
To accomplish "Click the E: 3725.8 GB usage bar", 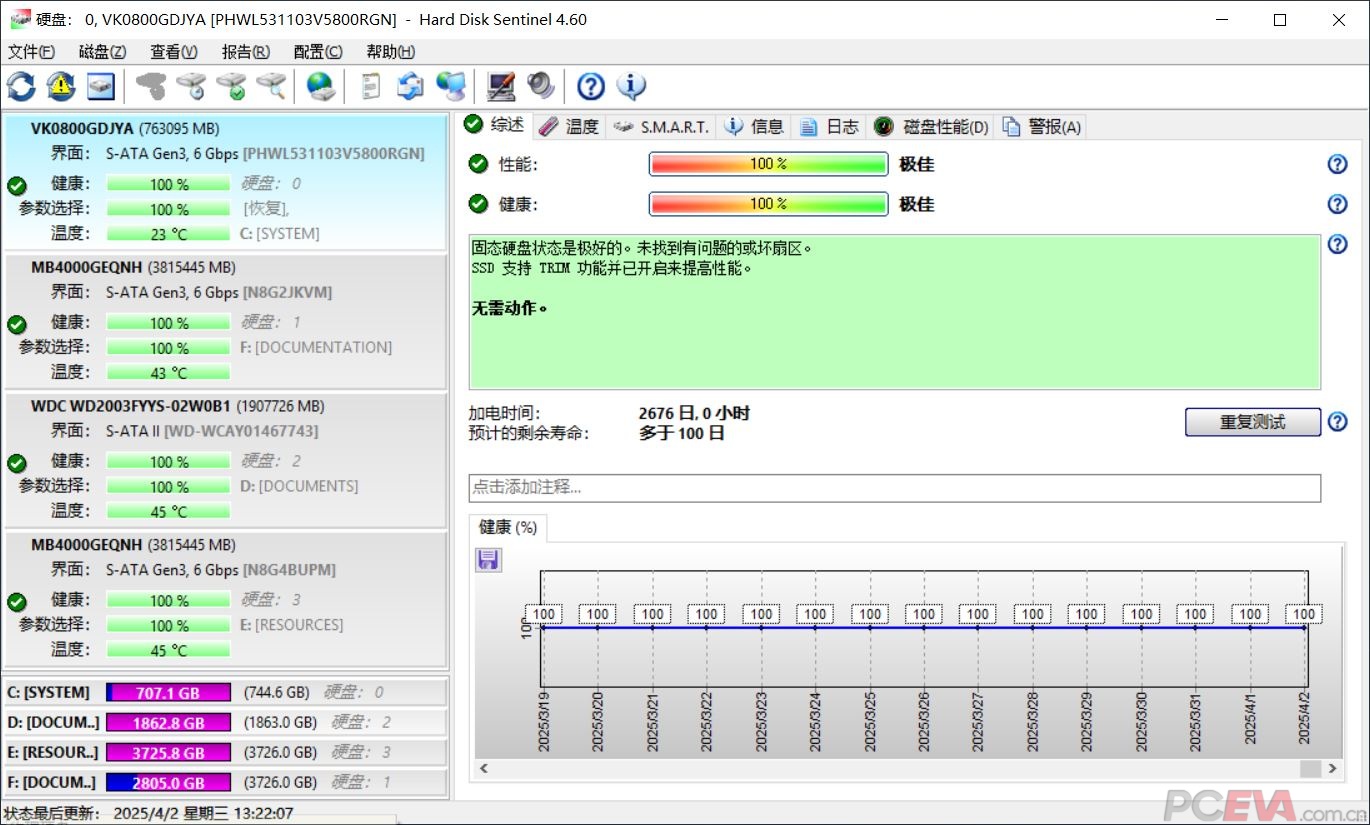I will point(169,753).
